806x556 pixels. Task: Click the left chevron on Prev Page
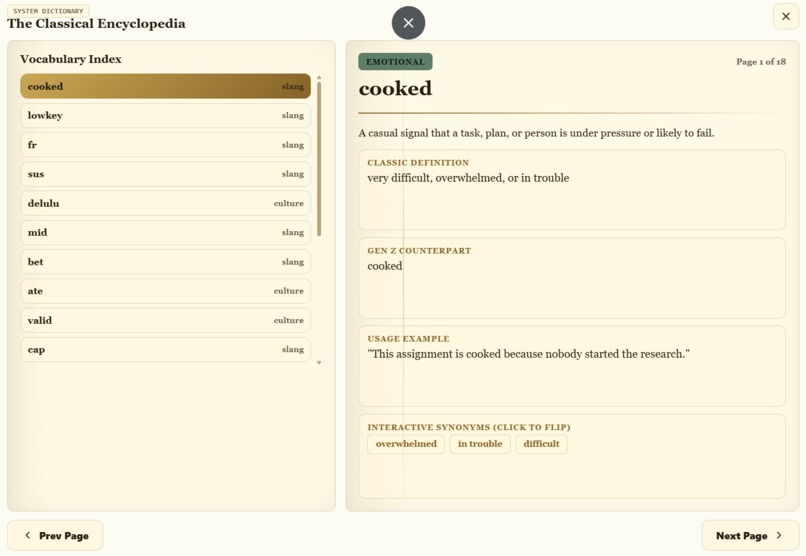(28, 535)
